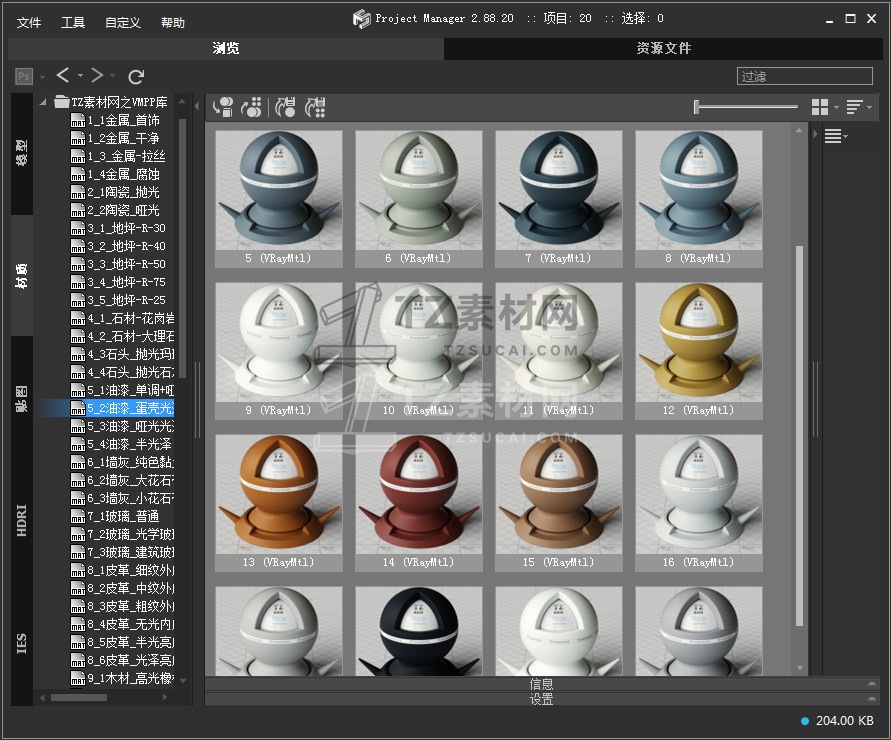Click the refresh icon
The height and width of the screenshot is (740, 891).
tap(136, 76)
